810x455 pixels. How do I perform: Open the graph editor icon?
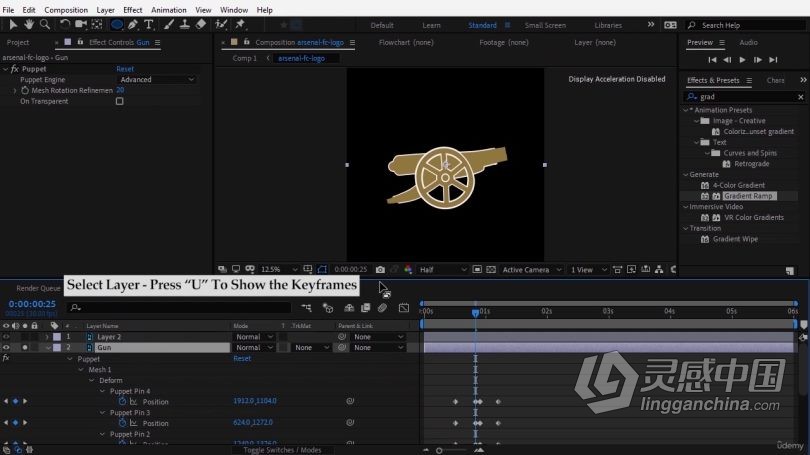(x=404, y=308)
